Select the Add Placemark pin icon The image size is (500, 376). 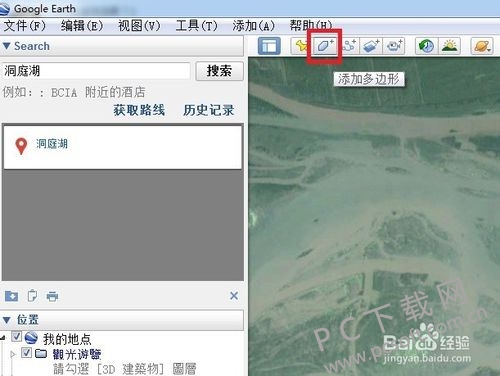click(x=300, y=46)
